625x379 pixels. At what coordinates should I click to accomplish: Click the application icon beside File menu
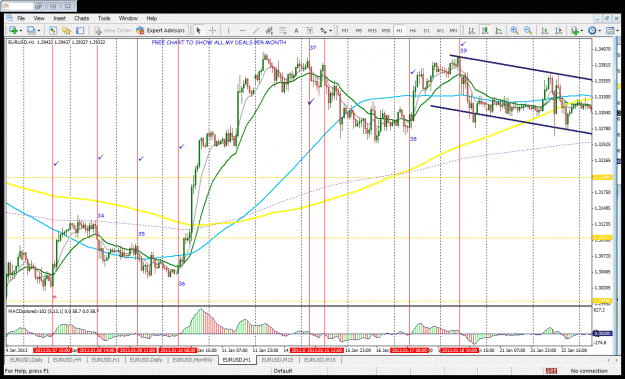tap(10, 18)
